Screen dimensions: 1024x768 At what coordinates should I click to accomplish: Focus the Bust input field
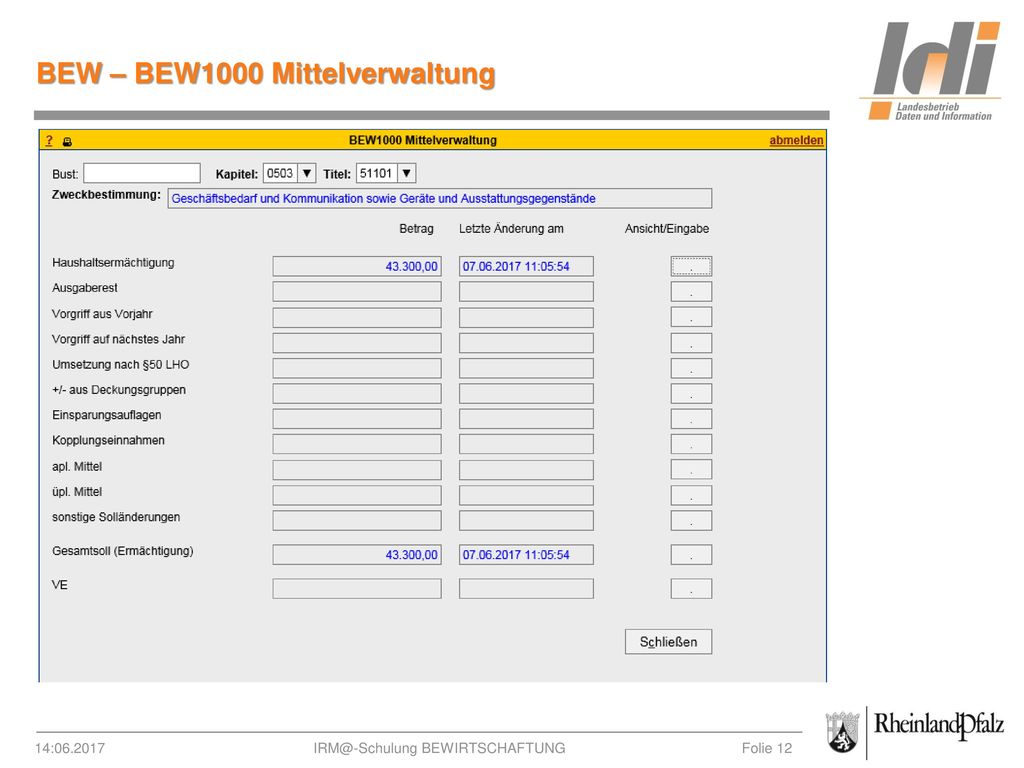[142, 173]
